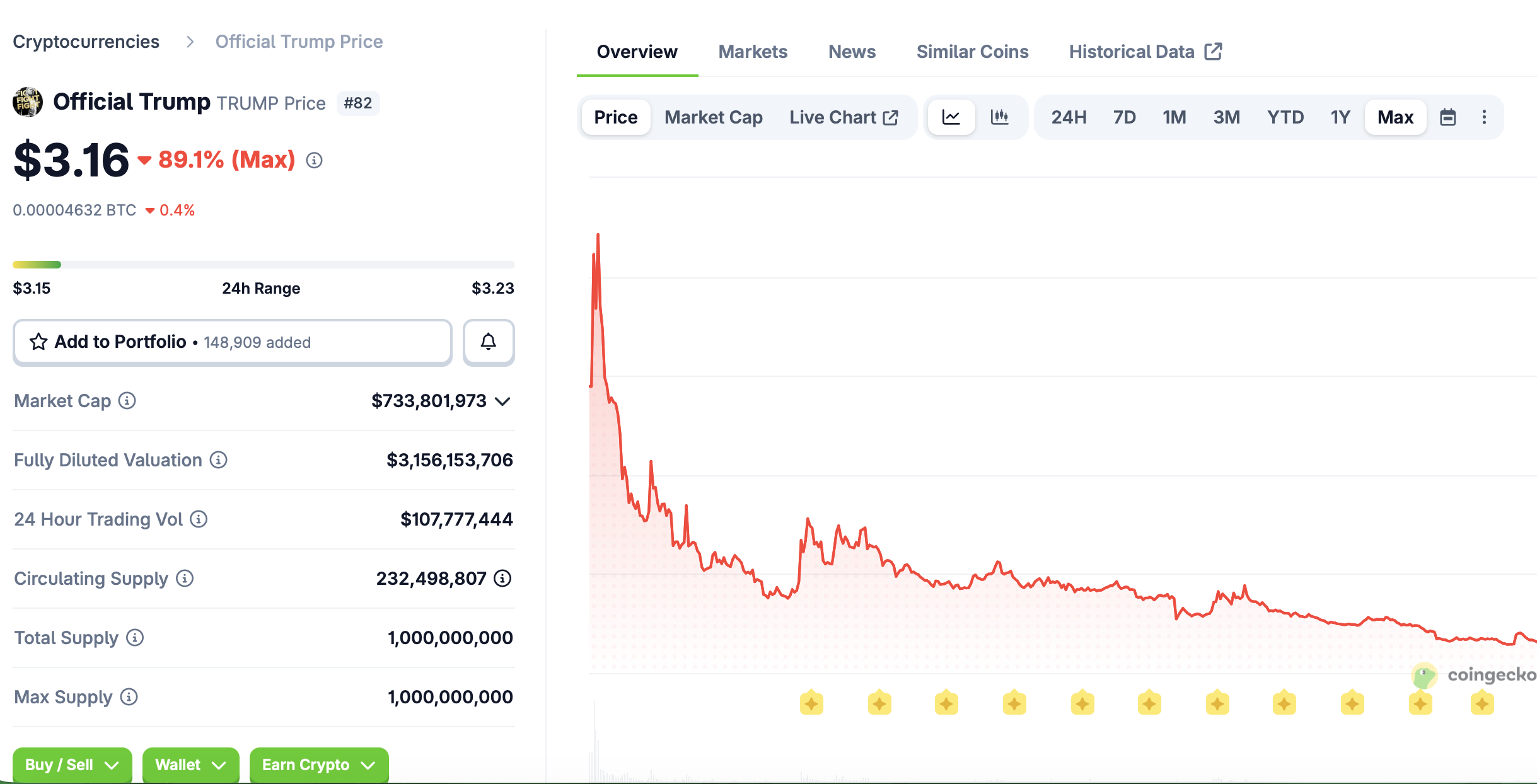
Task: Expand the Market Cap value chevron
Action: click(502, 400)
